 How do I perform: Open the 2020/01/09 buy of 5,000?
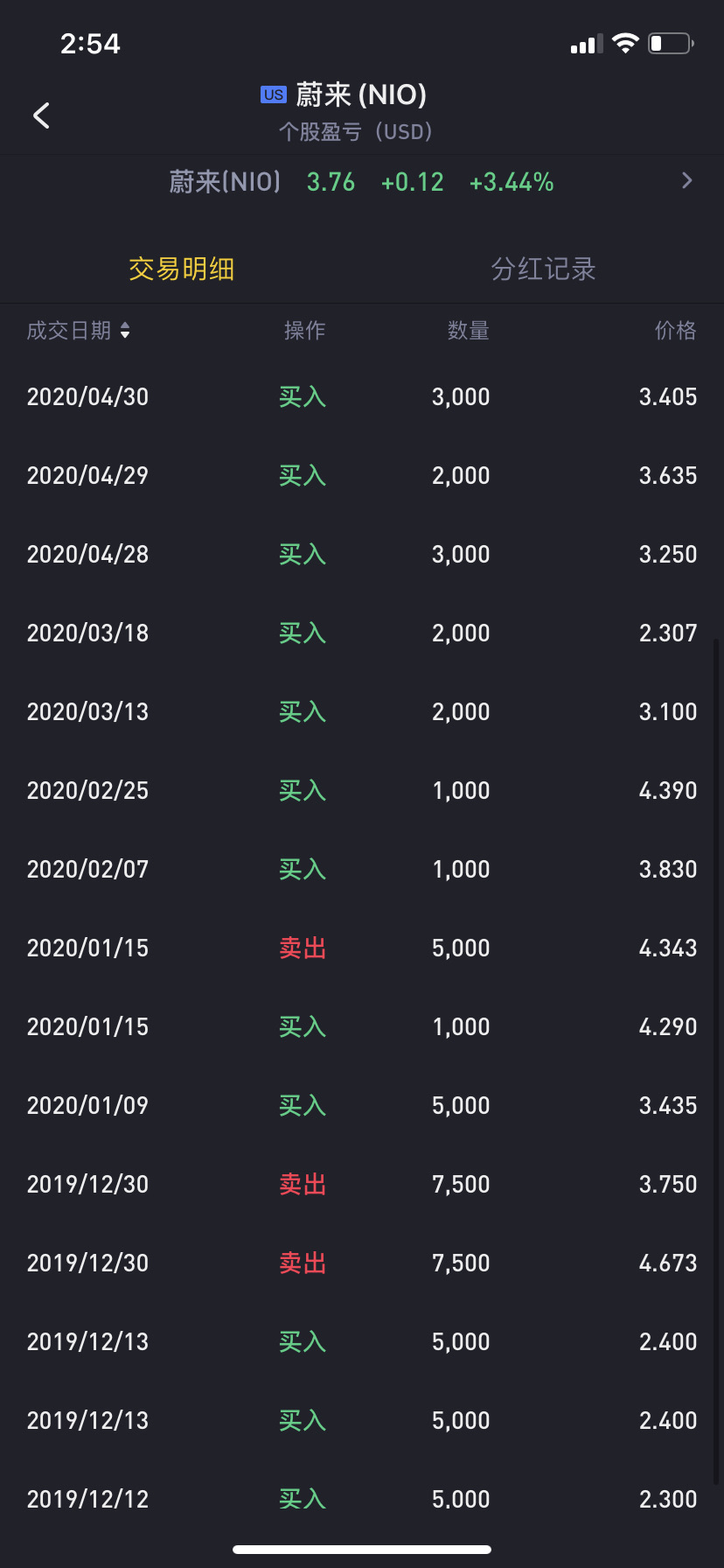click(x=361, y=1105)
